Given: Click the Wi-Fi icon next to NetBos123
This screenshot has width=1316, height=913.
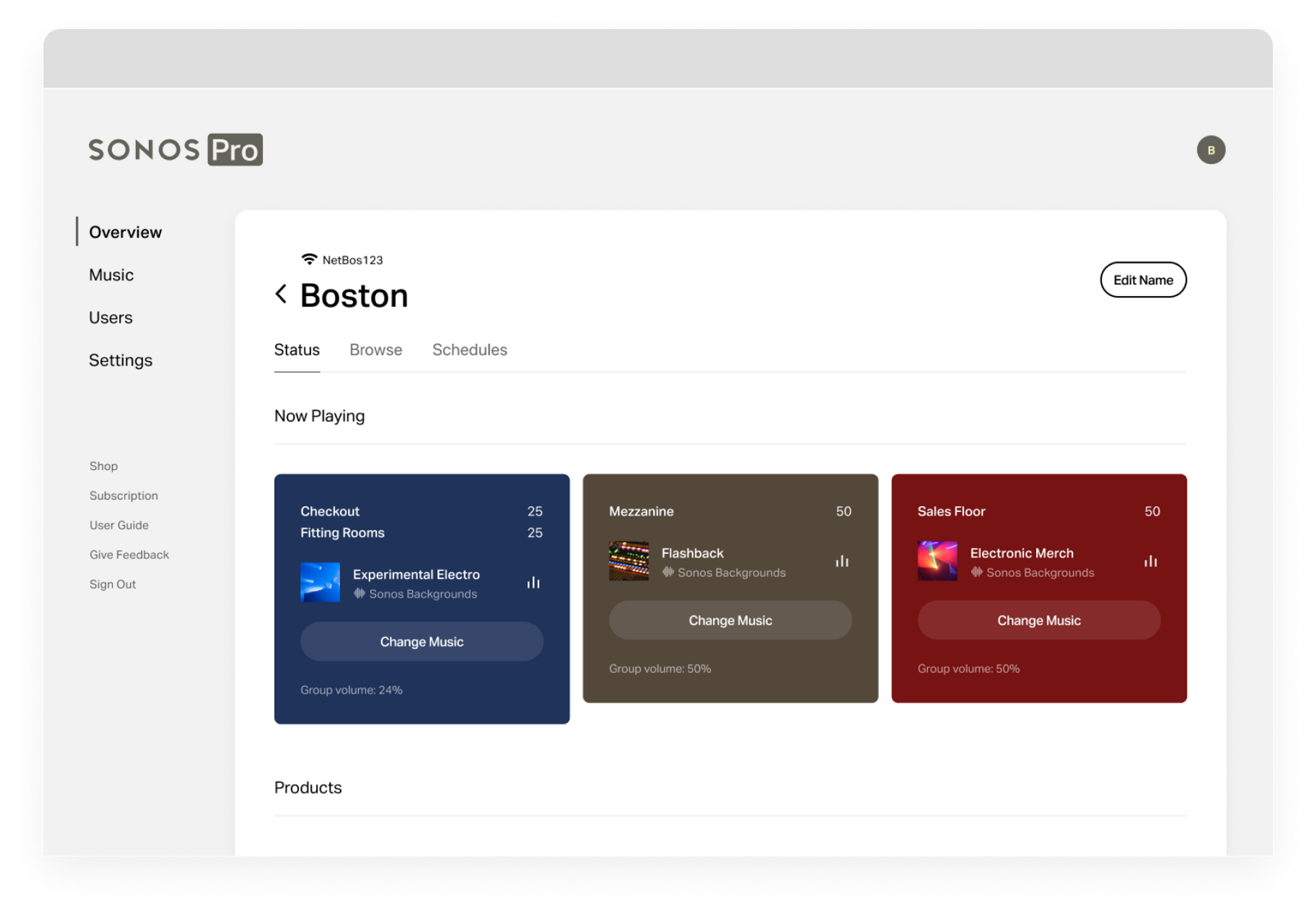Looking at the screenshot, I should tap(309, 260).
